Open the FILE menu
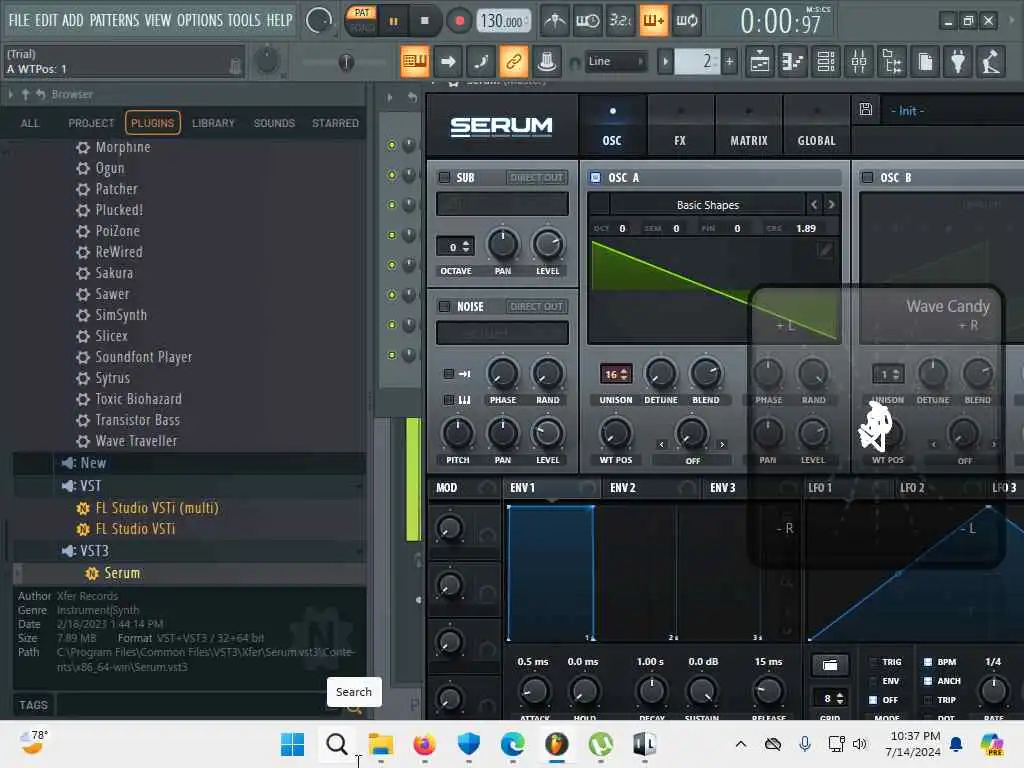1024x768 pixels. [x=19, y=20]
